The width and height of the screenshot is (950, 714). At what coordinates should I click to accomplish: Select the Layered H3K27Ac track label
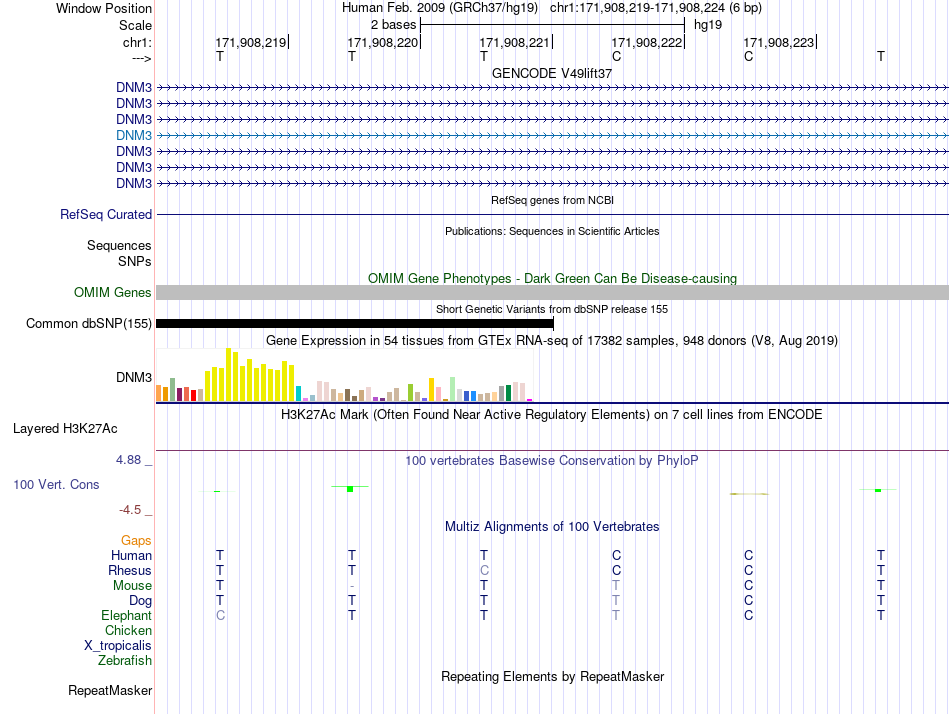pyautogui.click(x=65, y=429)
